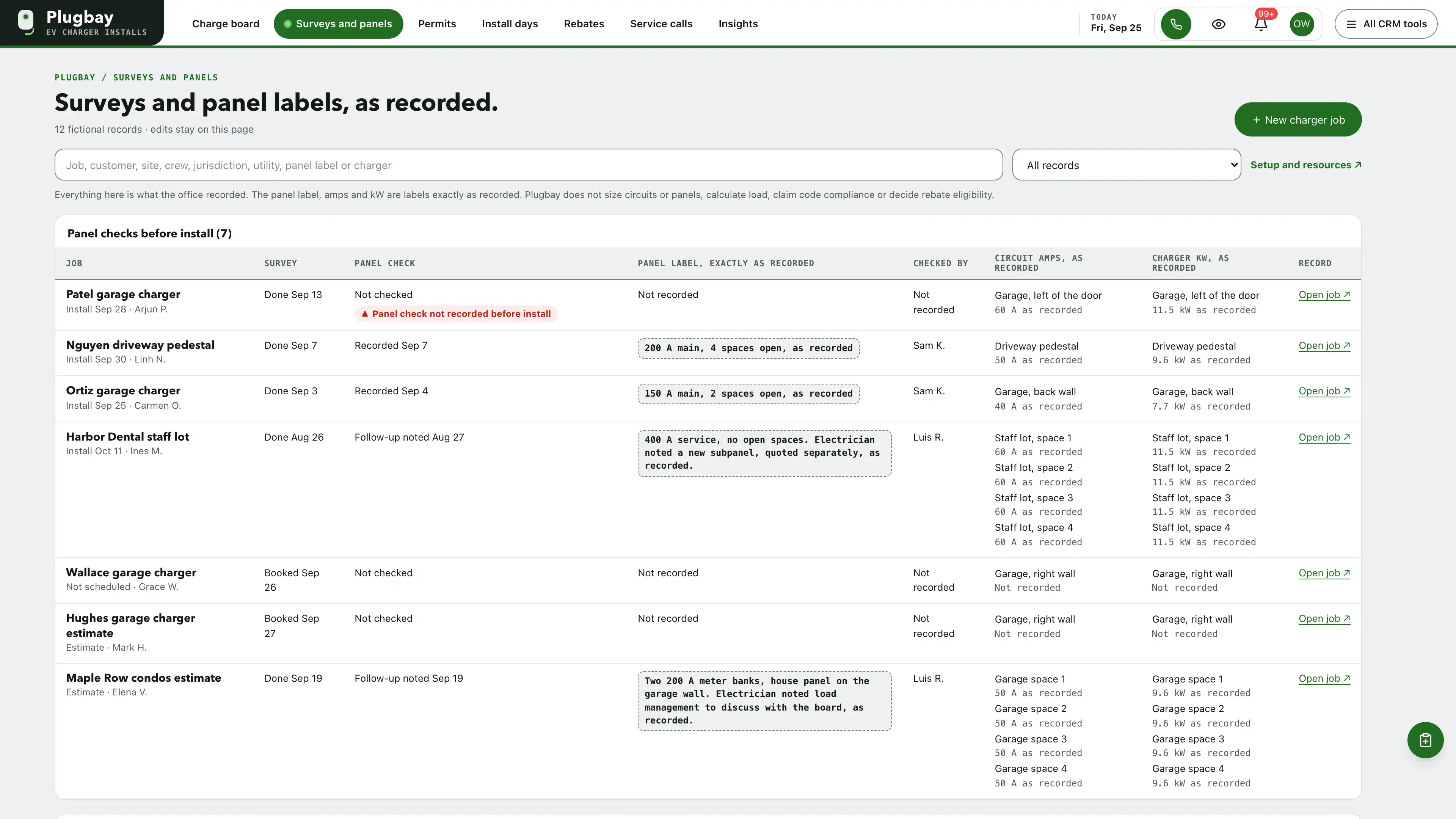Select Surveys and panels tab

(338, 24)
